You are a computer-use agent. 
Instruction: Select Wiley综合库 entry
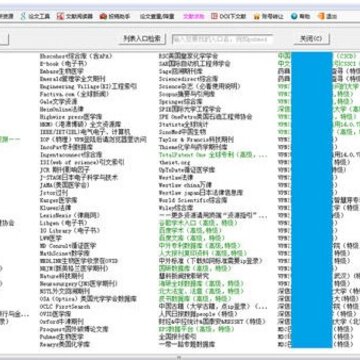coord(176,208)
